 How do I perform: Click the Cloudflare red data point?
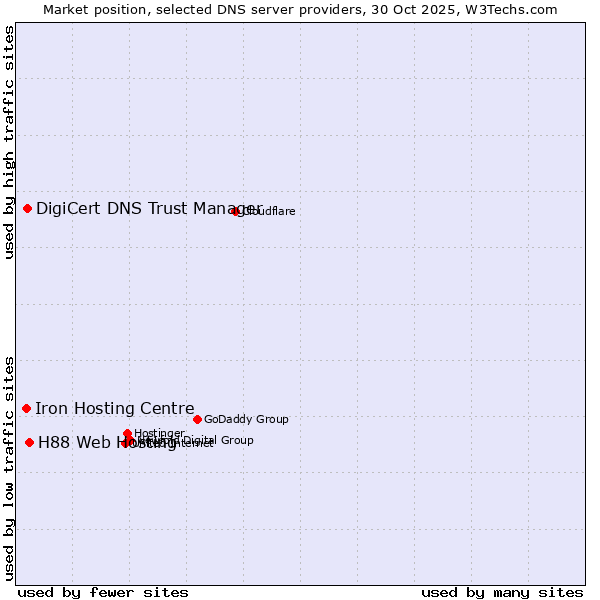(236, 211)
